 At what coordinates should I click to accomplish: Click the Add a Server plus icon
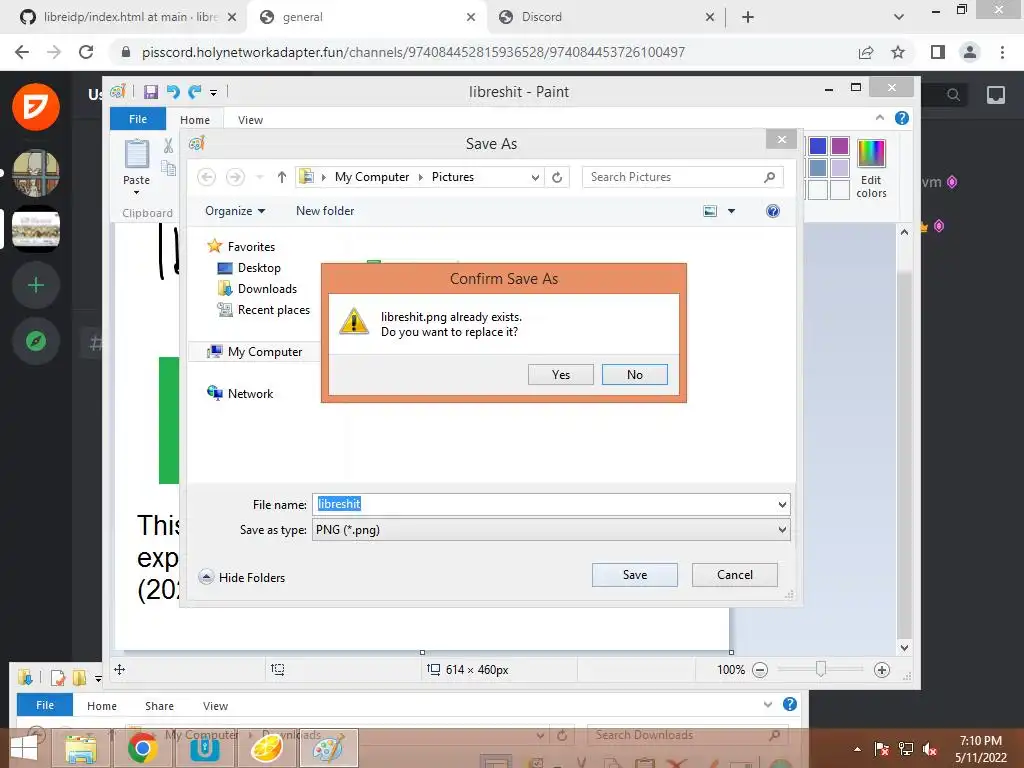pyautogui.click(x=36, y=285)
